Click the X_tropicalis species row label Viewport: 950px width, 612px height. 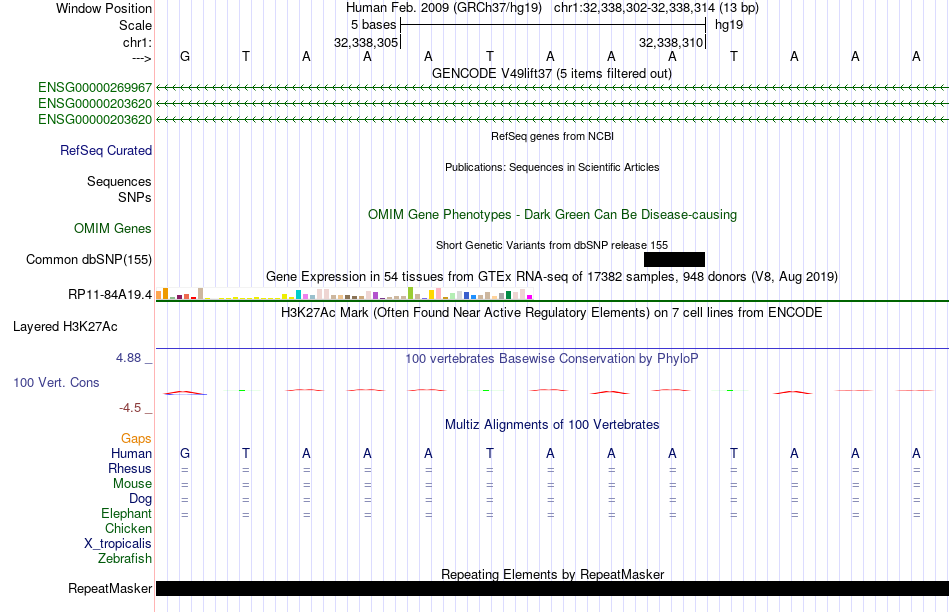(118, 544)
